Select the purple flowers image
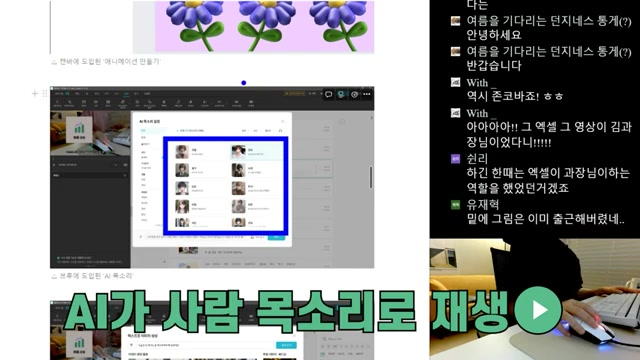640x360 pixels. 264,27
